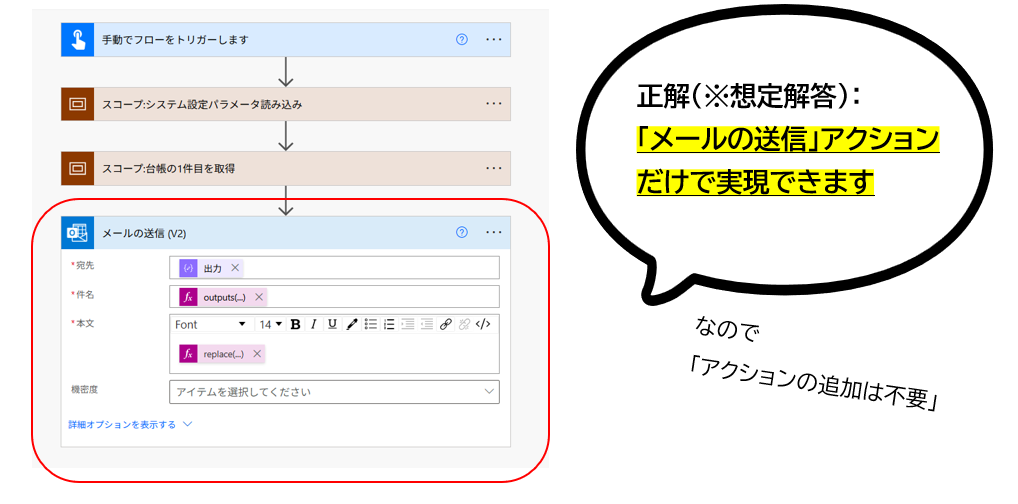Remove the 出力 token from 宛先
The width and height of the screenshot is (1018, 504).
tap(234, 268)
